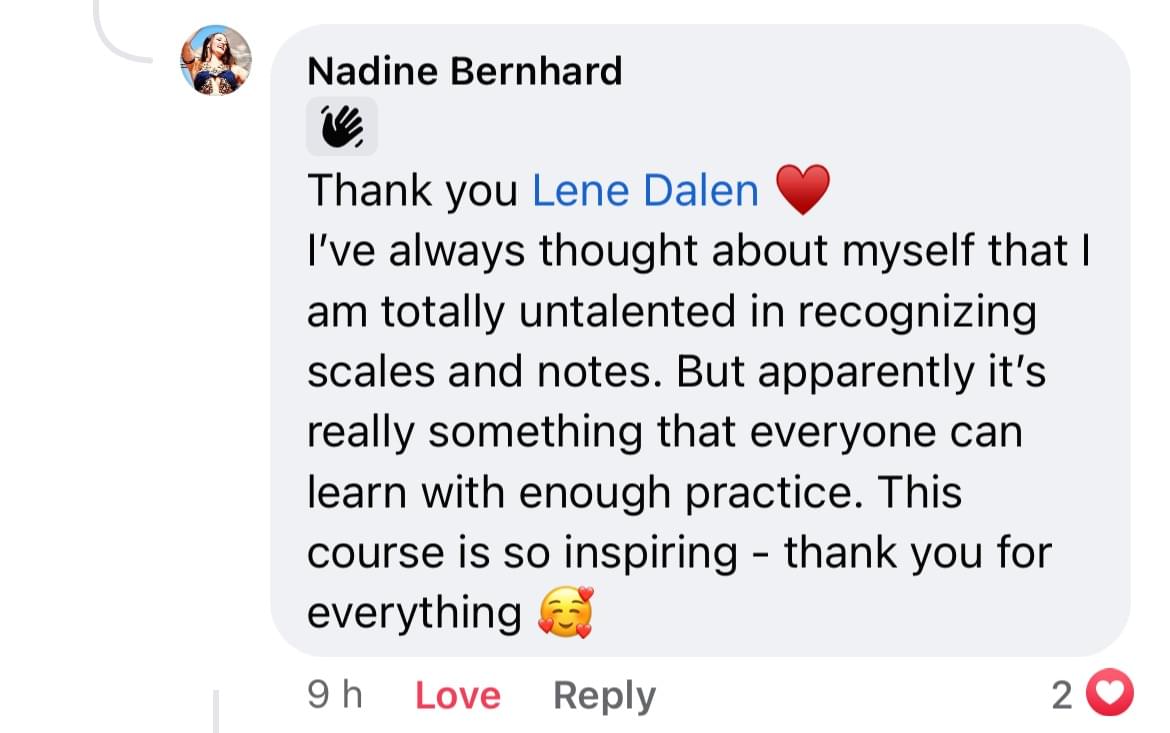Open the Lene Dalen mention link
The width and height of the screenshot is (1170, 733).
click(x=645, y=190)
